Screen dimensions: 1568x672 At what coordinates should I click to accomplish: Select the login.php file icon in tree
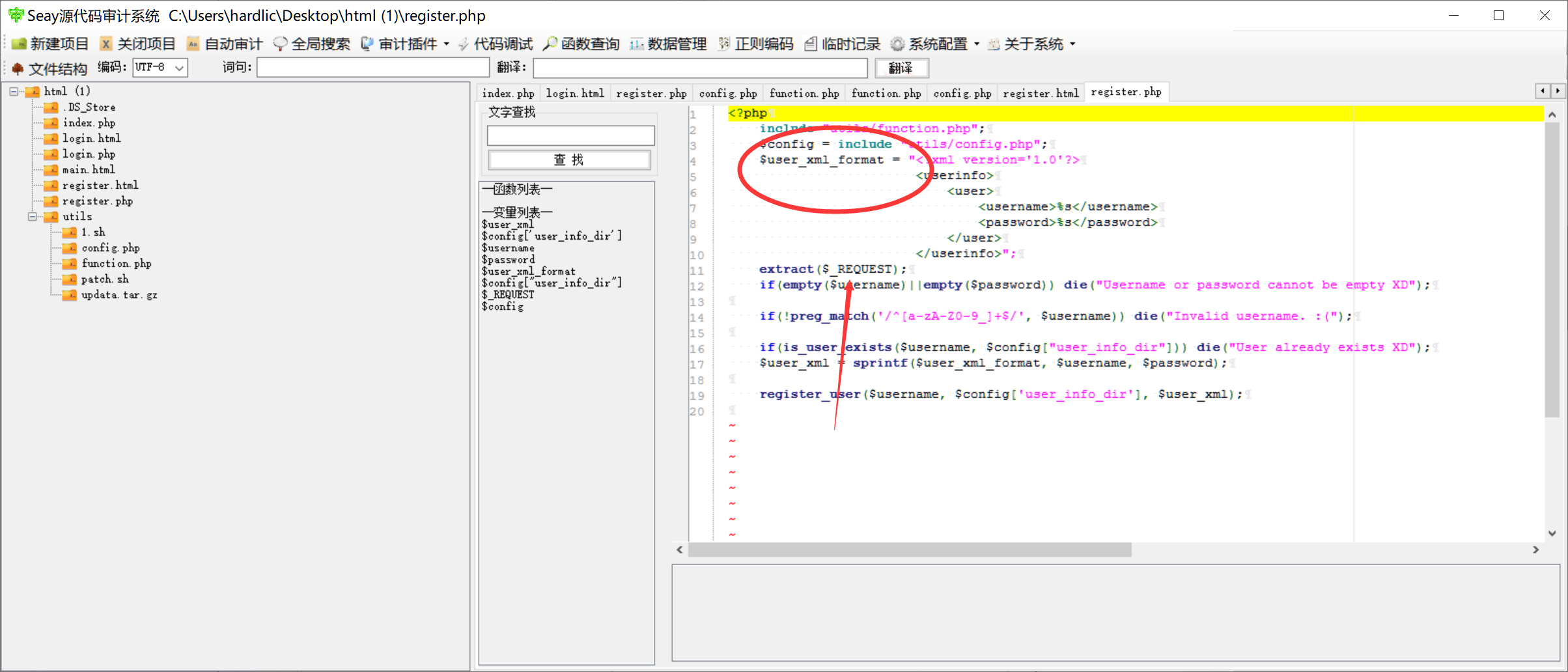[x=51, y=154]
